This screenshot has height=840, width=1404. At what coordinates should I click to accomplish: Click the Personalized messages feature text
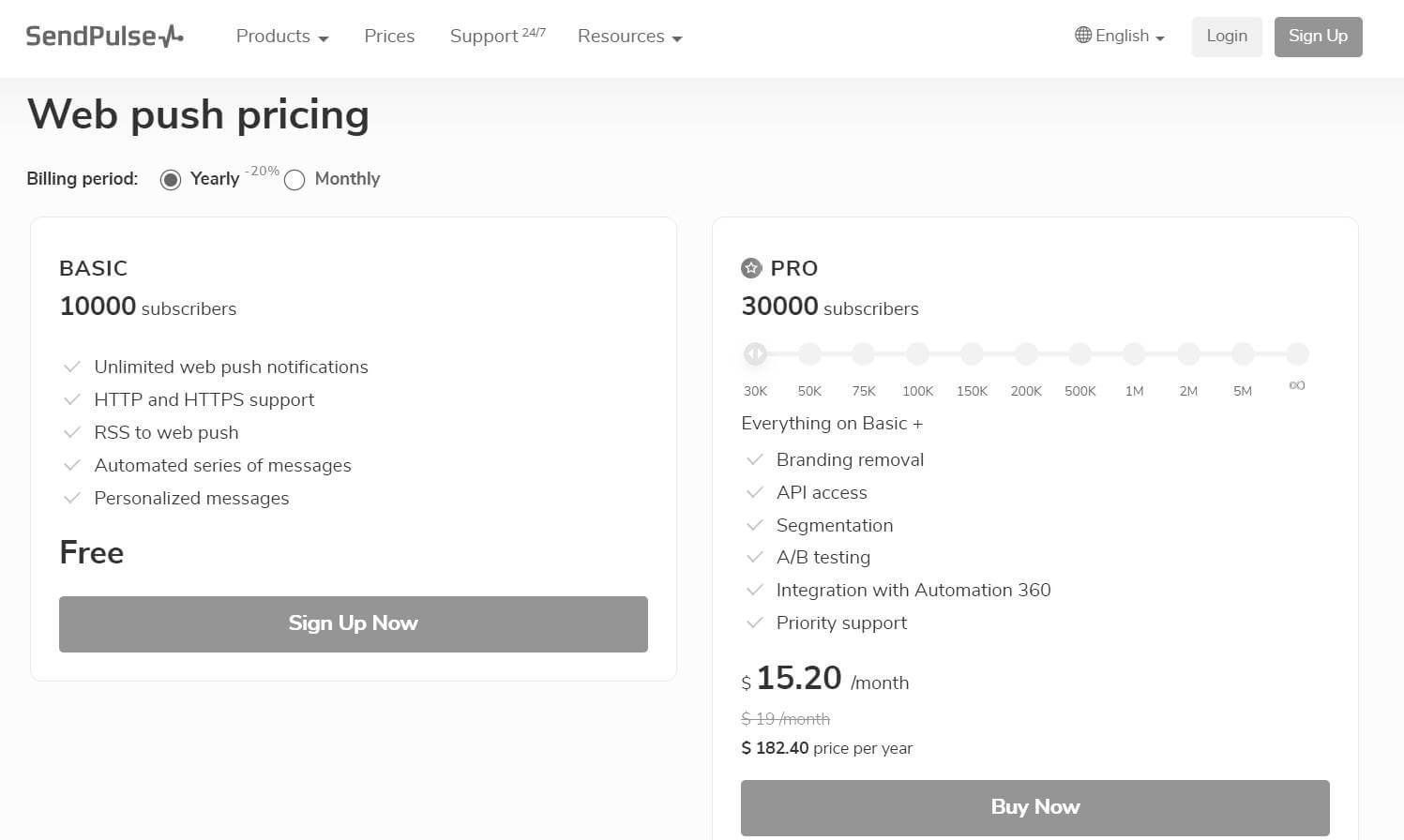[191, 498]
